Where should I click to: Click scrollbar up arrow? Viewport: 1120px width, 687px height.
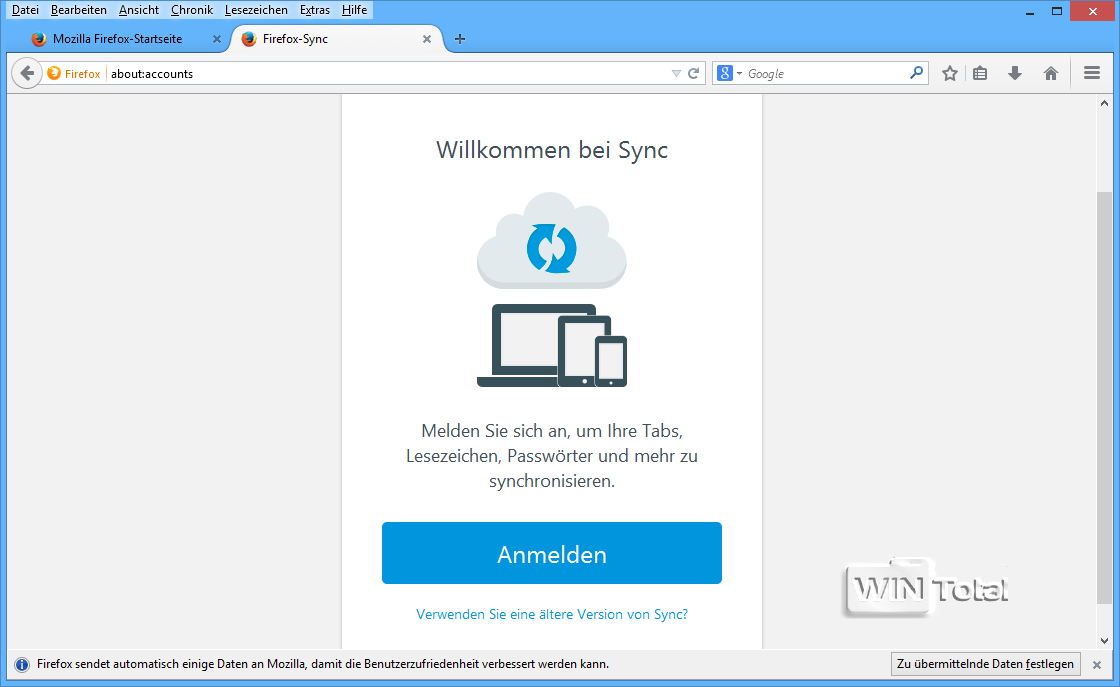point(1104,104)
